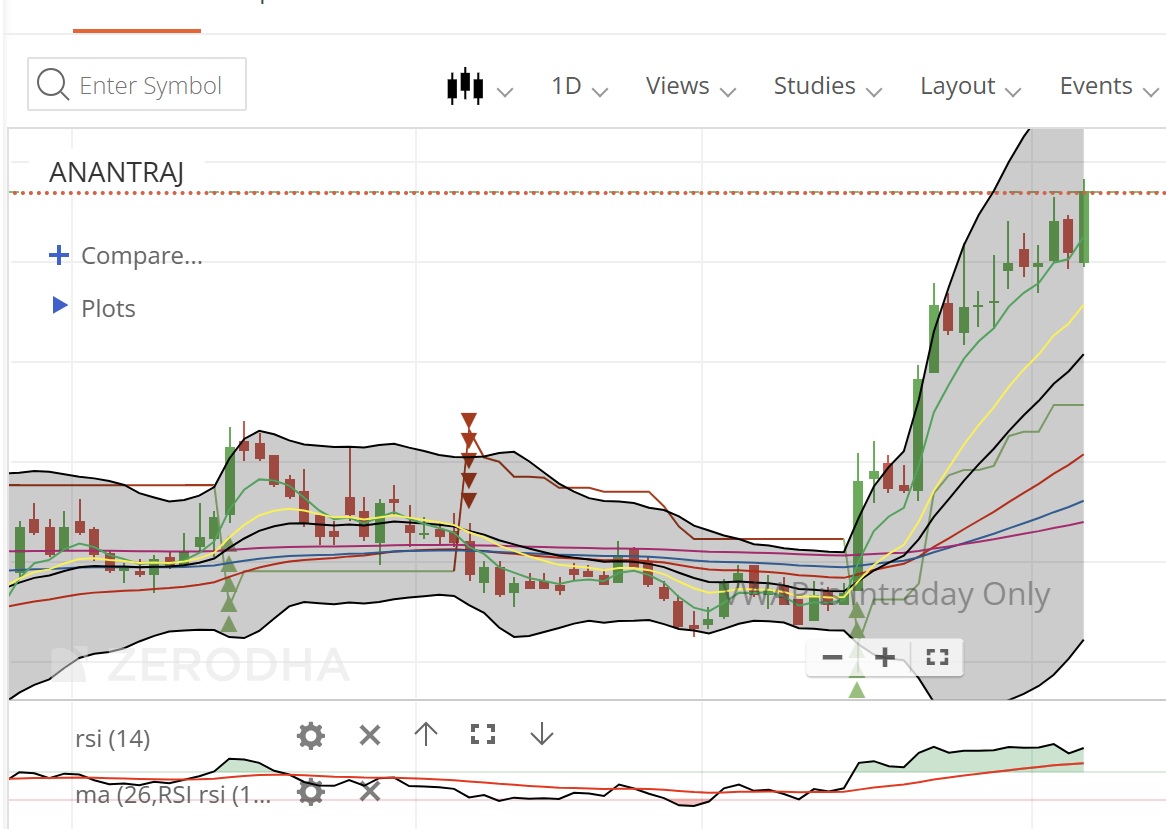The image size is (1166, 829).
Task: Open the Events menu
Action: click(1109, 86)
